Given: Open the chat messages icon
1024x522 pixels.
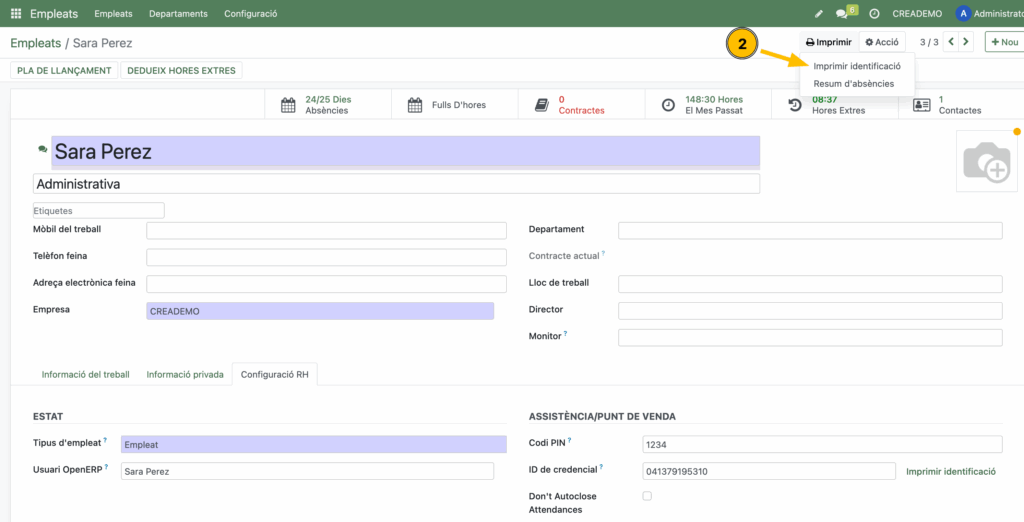Looking at the screenshot, I should coord(843,14).
